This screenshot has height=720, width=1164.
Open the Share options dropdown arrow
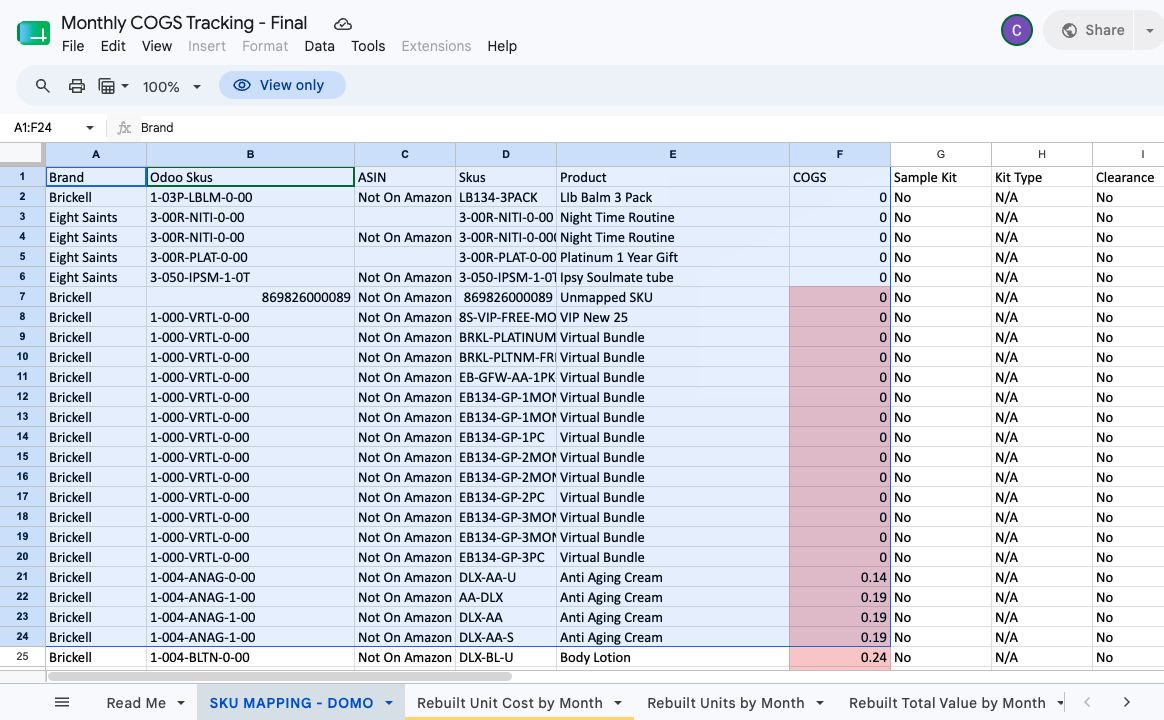(1150, 30)
